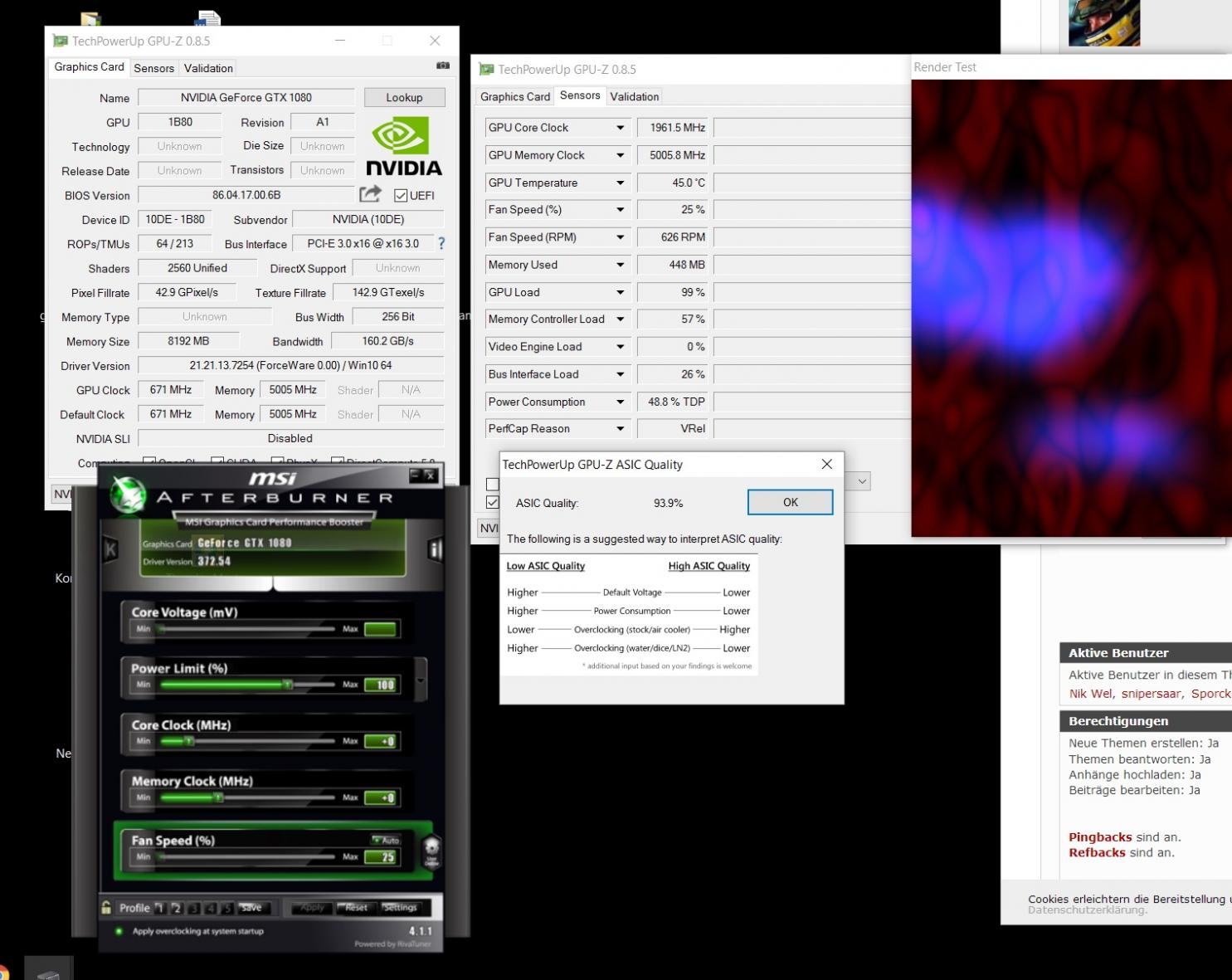Confirm ASIC Quality dialog with OK
Screen dimensions: 1232x980
(790, 502)
